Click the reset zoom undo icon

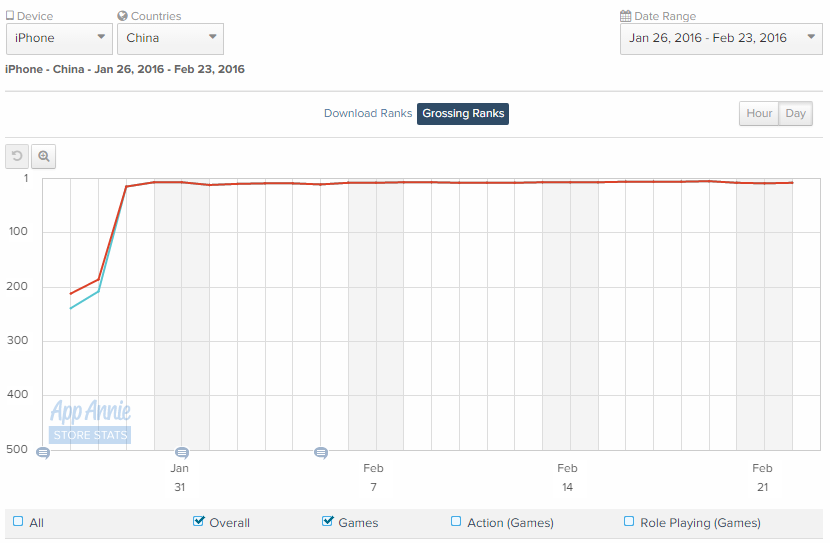coord(17,156)
